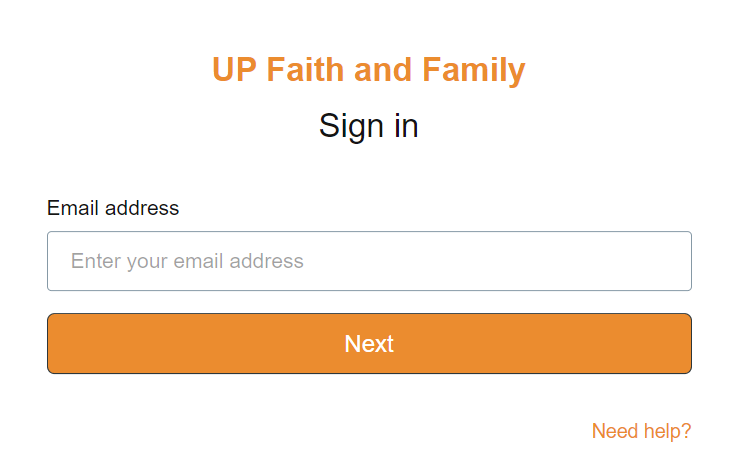Continue sign in by clicking Next
Screen dimensions: 738x475
369,344
